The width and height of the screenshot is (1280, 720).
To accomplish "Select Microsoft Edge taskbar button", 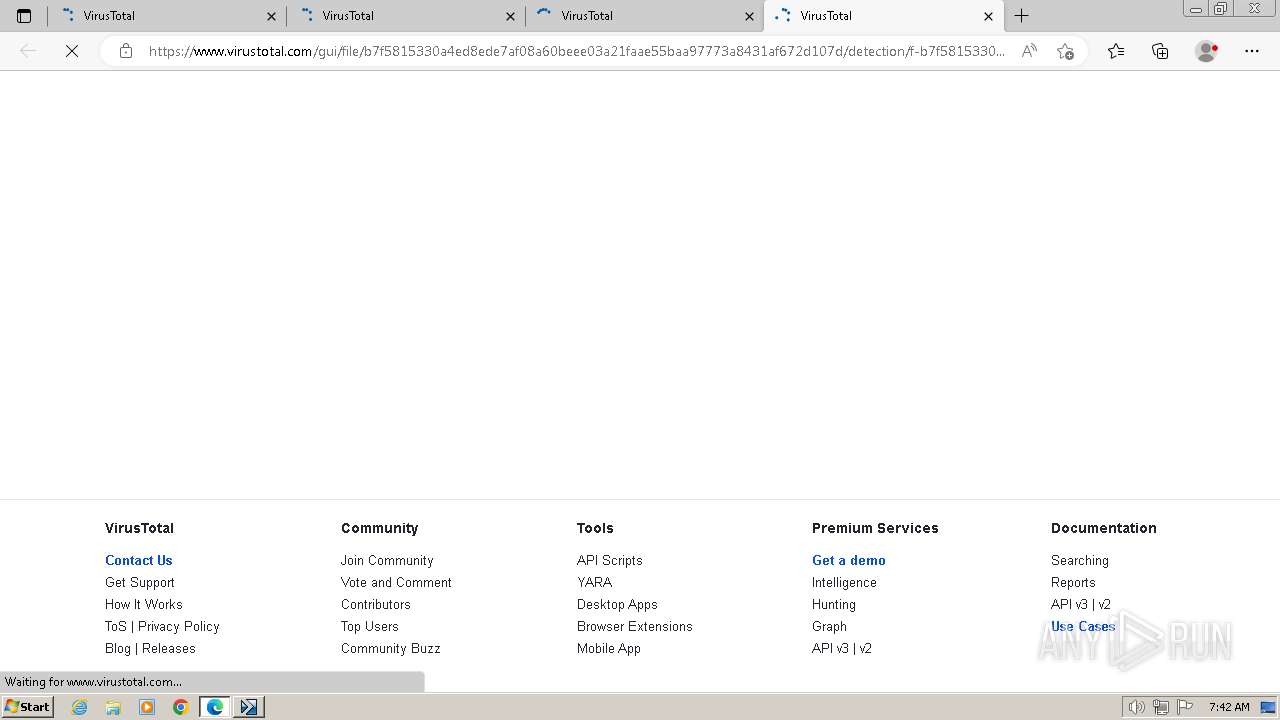I will 215,707.
